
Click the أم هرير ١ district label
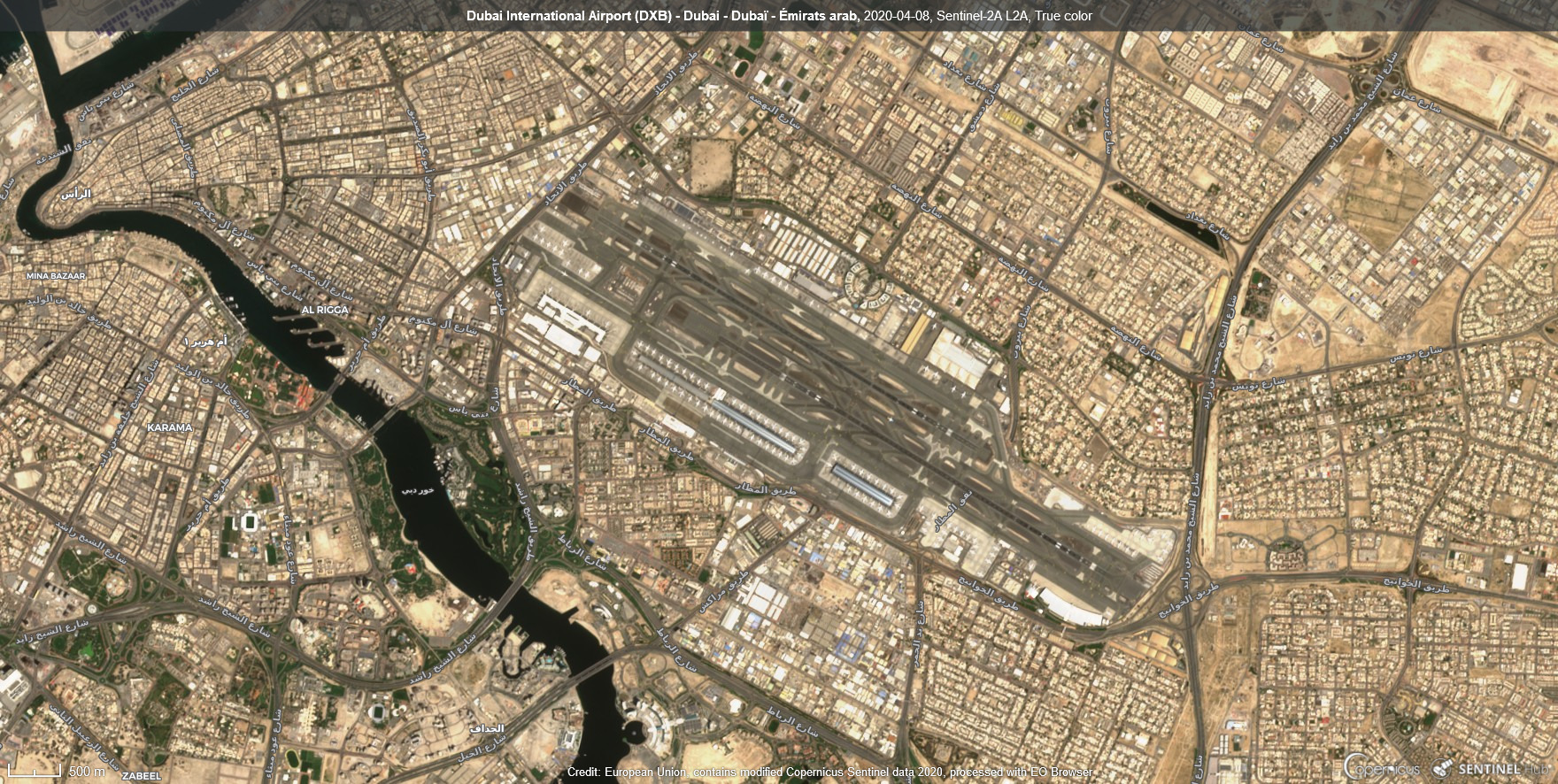pyautogui.click(x=204, y=342)
